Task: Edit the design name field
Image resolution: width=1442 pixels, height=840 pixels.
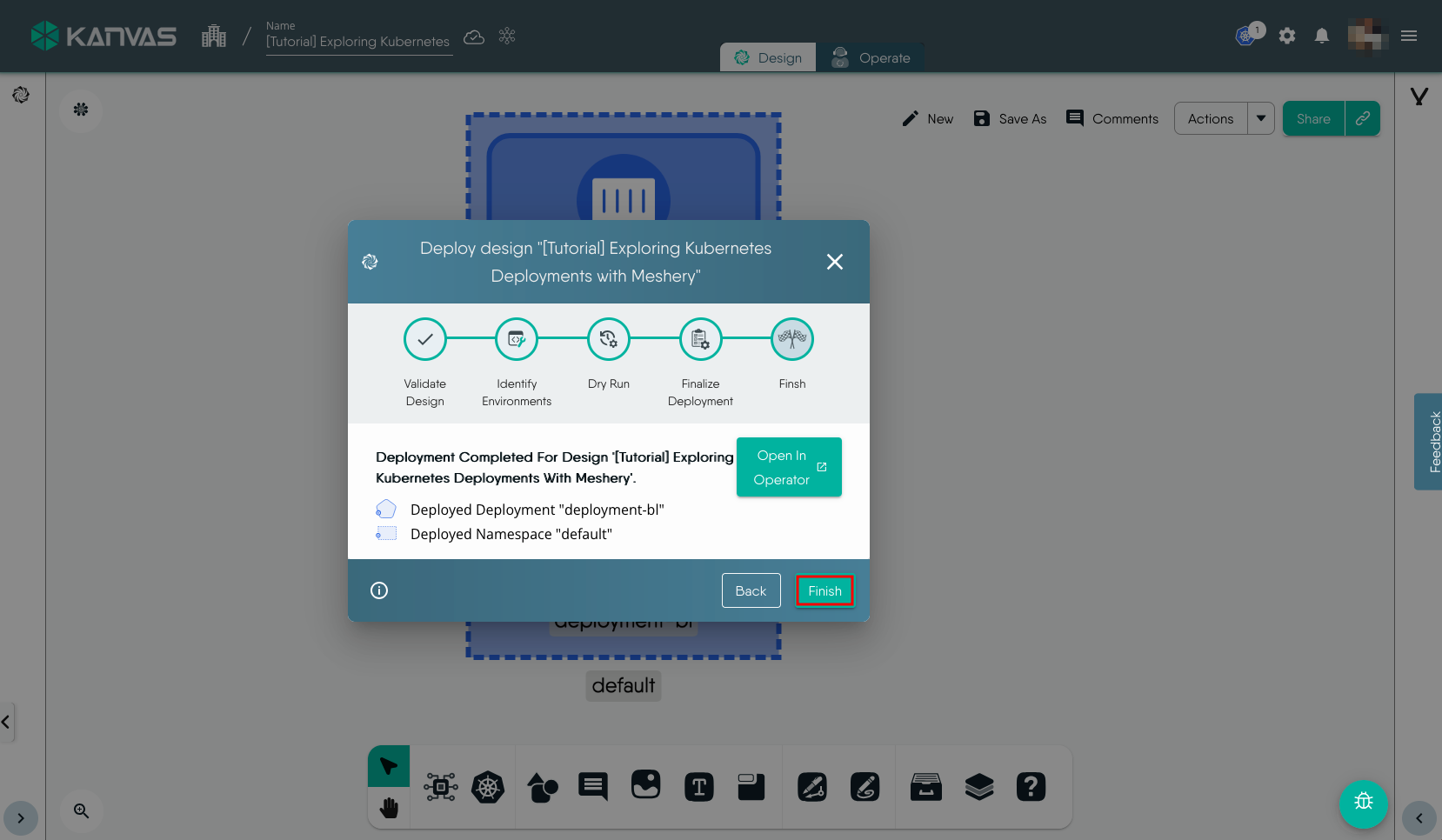Action: tap(357, 42)
